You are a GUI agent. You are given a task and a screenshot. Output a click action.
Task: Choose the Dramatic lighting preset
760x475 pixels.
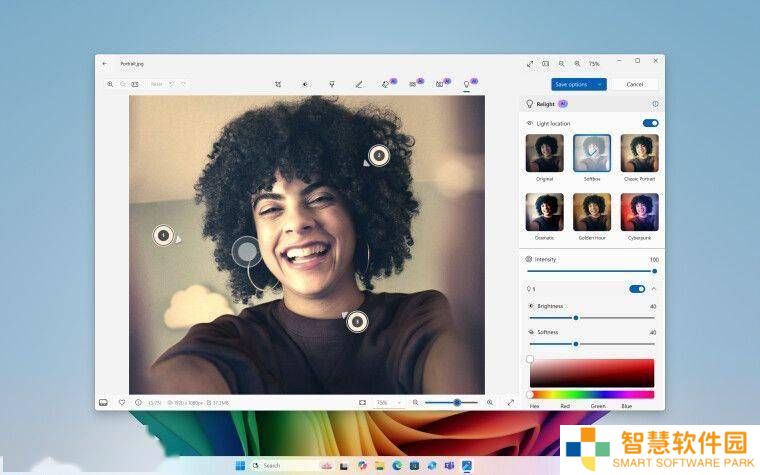[x=544, y=212]
